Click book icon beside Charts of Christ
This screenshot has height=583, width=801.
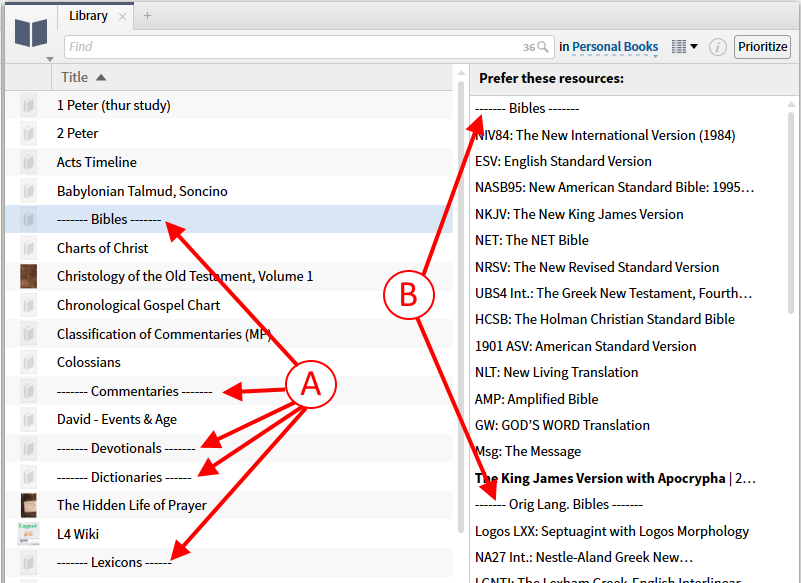(29, 248)
